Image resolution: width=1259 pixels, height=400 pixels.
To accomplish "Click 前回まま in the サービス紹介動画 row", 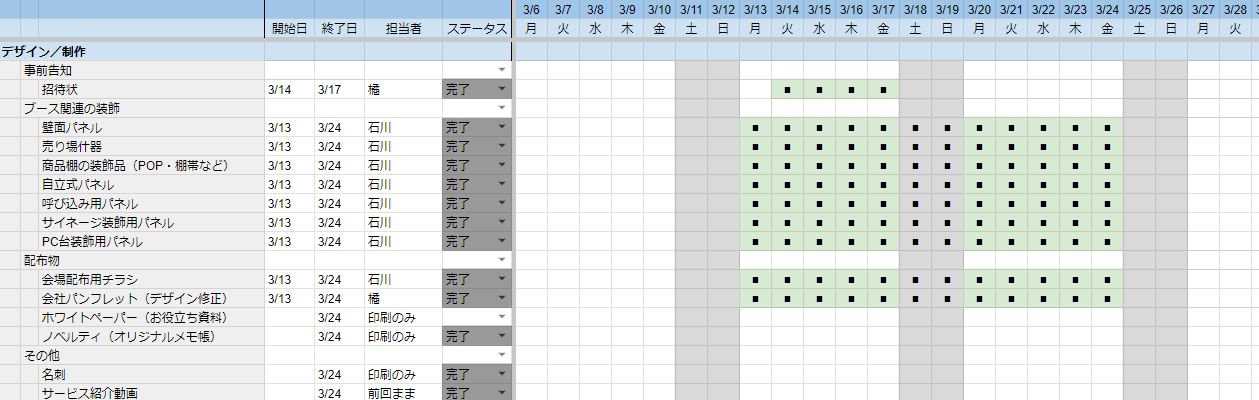I will point(391,394).
